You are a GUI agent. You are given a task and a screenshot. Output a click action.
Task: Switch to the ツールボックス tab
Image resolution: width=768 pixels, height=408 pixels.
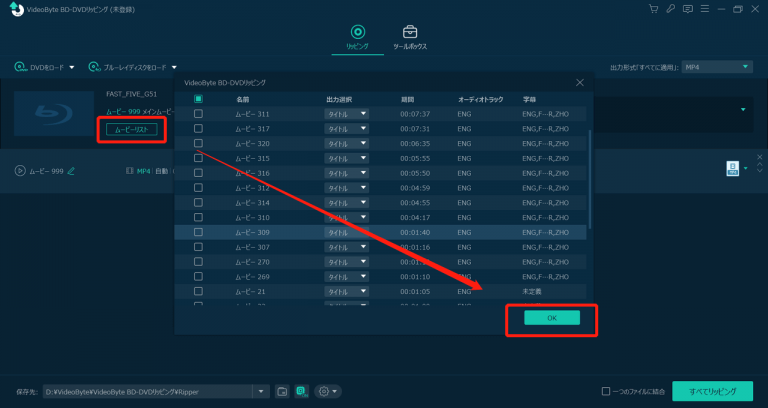pyautogui.click(x=410, y=39)
